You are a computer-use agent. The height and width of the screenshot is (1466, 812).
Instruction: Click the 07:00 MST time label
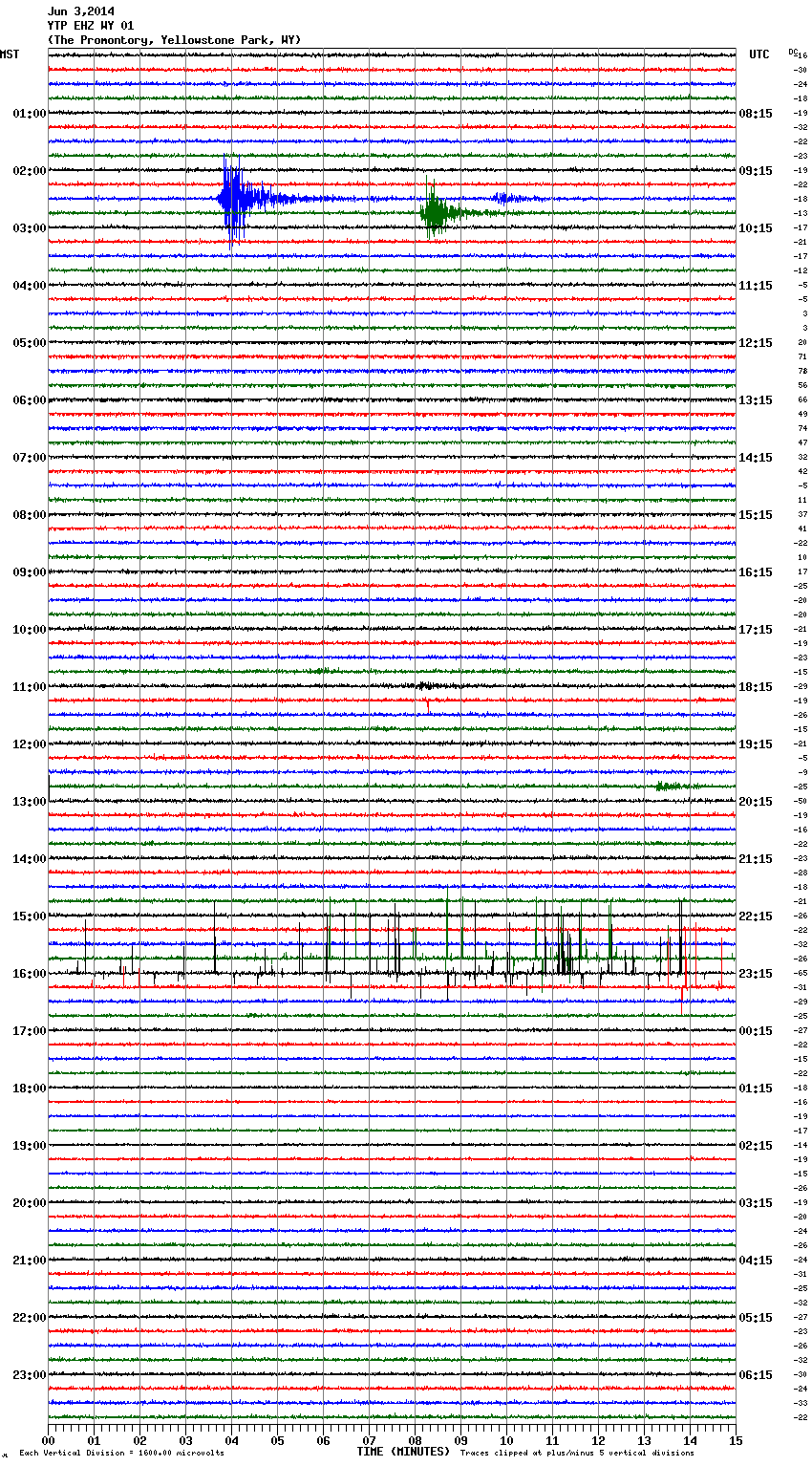coord(30,458)
